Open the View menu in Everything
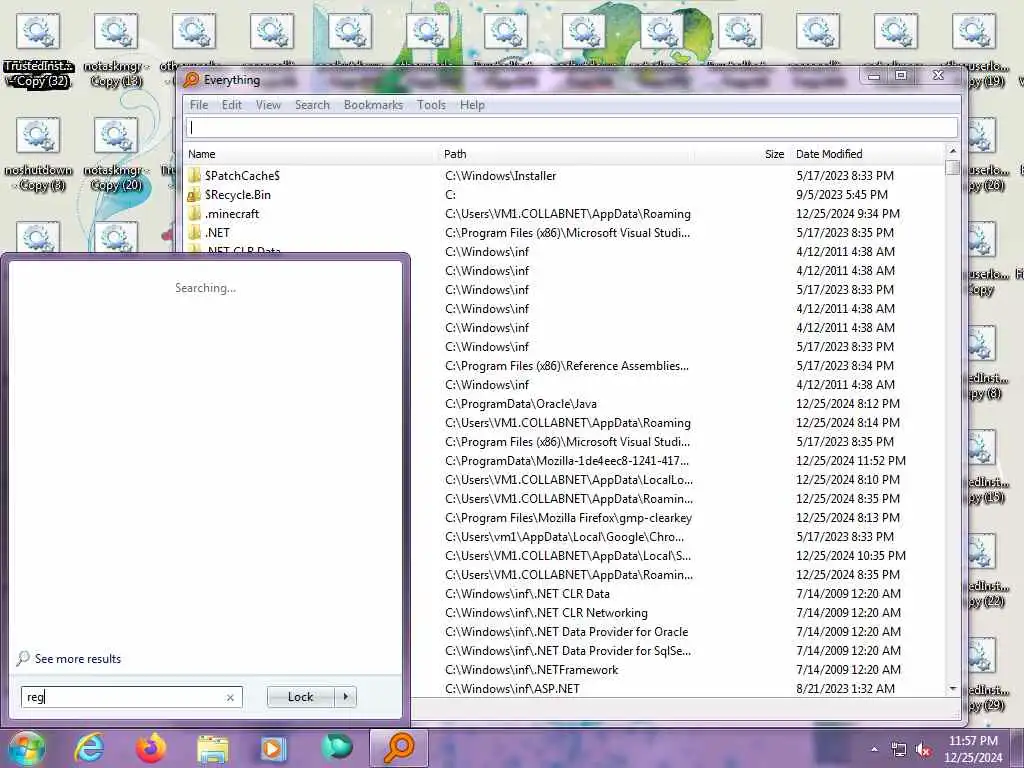This screenshot has height=768, width=1024. coord(268,105)
